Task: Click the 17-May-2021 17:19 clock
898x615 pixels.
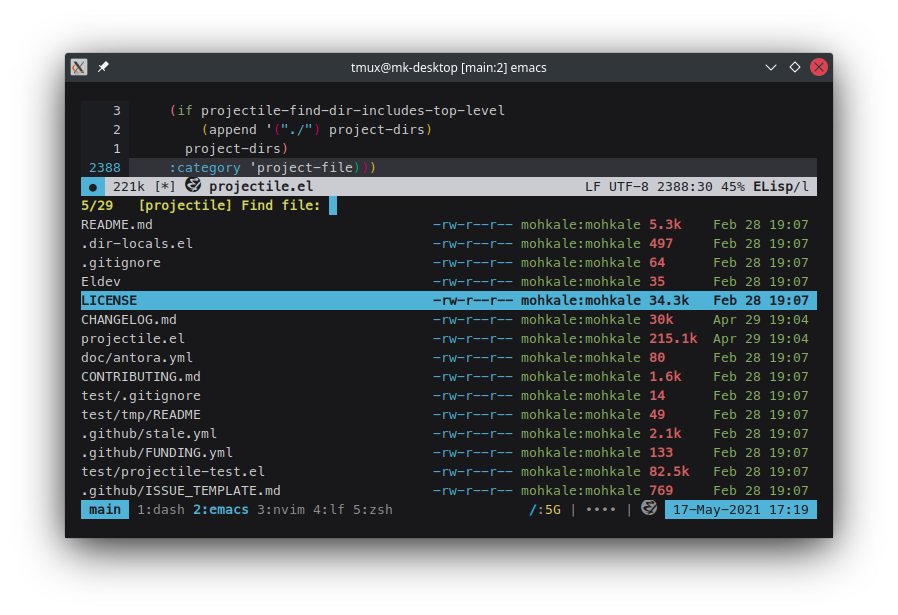Action: point(741,510)
